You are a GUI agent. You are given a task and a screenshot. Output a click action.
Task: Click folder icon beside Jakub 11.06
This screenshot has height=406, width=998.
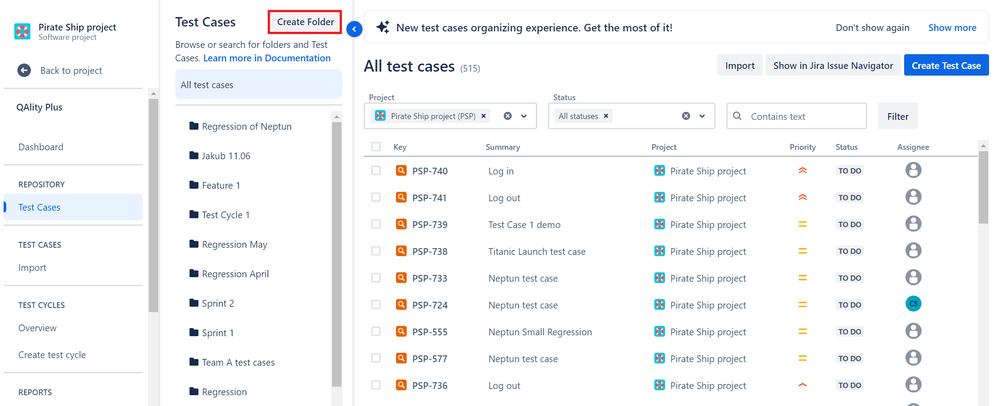[193, 155]
